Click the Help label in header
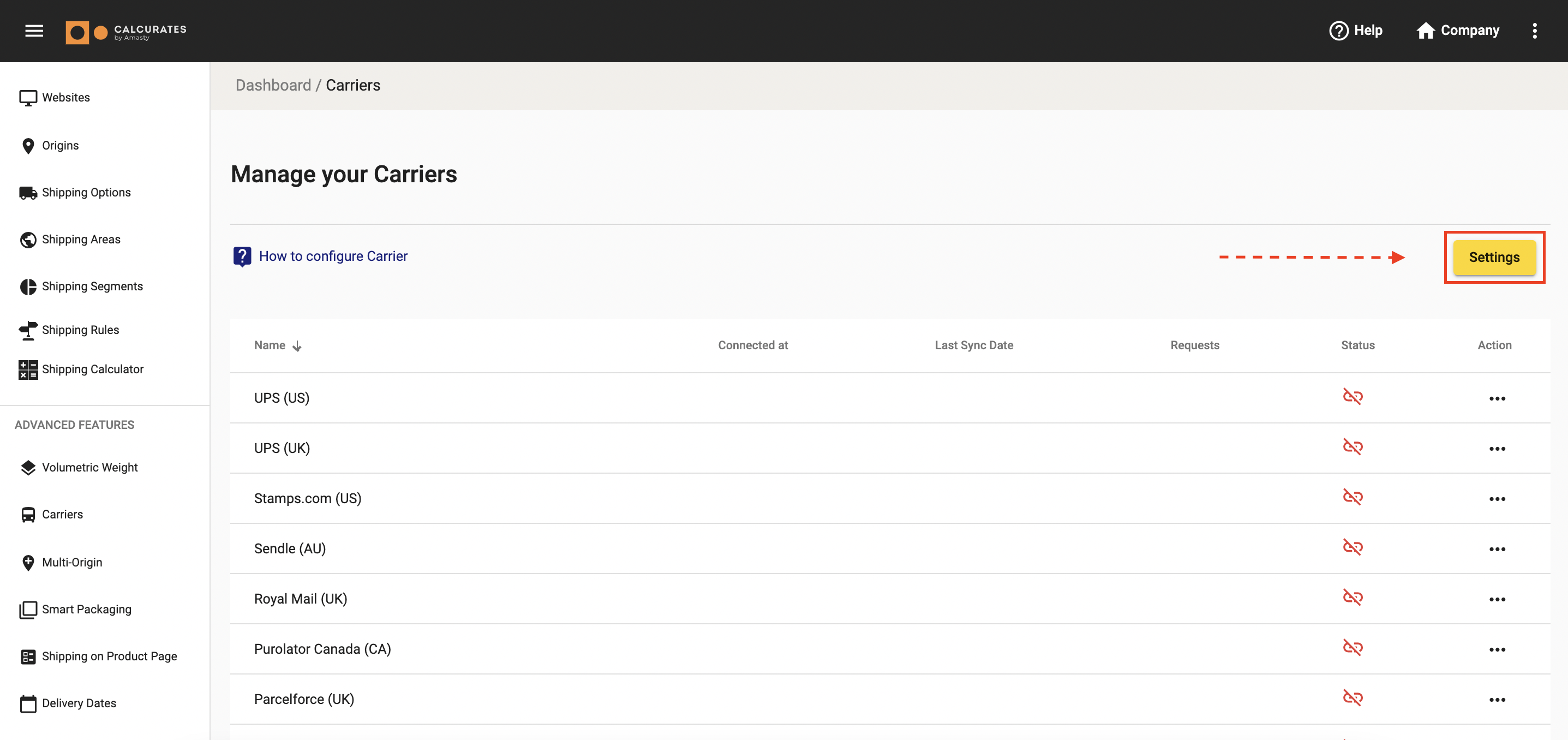The height and width of the screenshot is (740, 1568). coord(1368,31)
